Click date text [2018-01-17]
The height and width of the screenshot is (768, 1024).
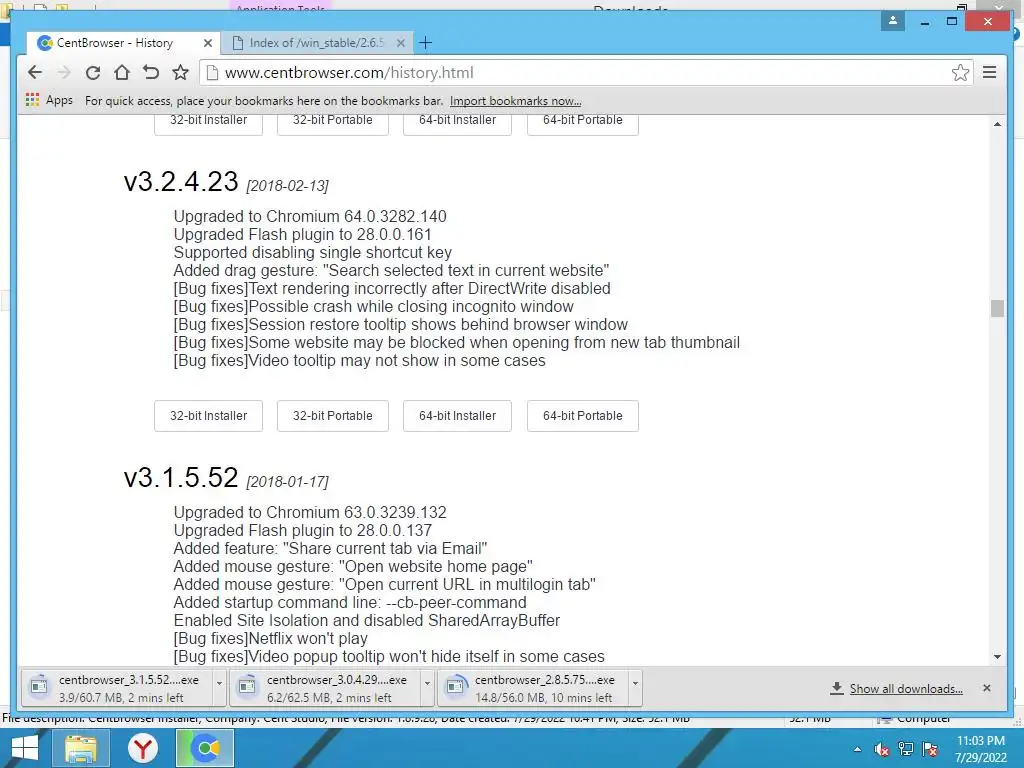(287, 482)
